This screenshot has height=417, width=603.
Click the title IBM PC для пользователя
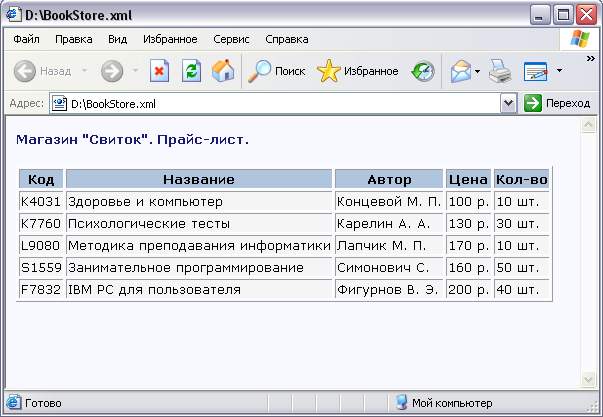click(154, 290)
